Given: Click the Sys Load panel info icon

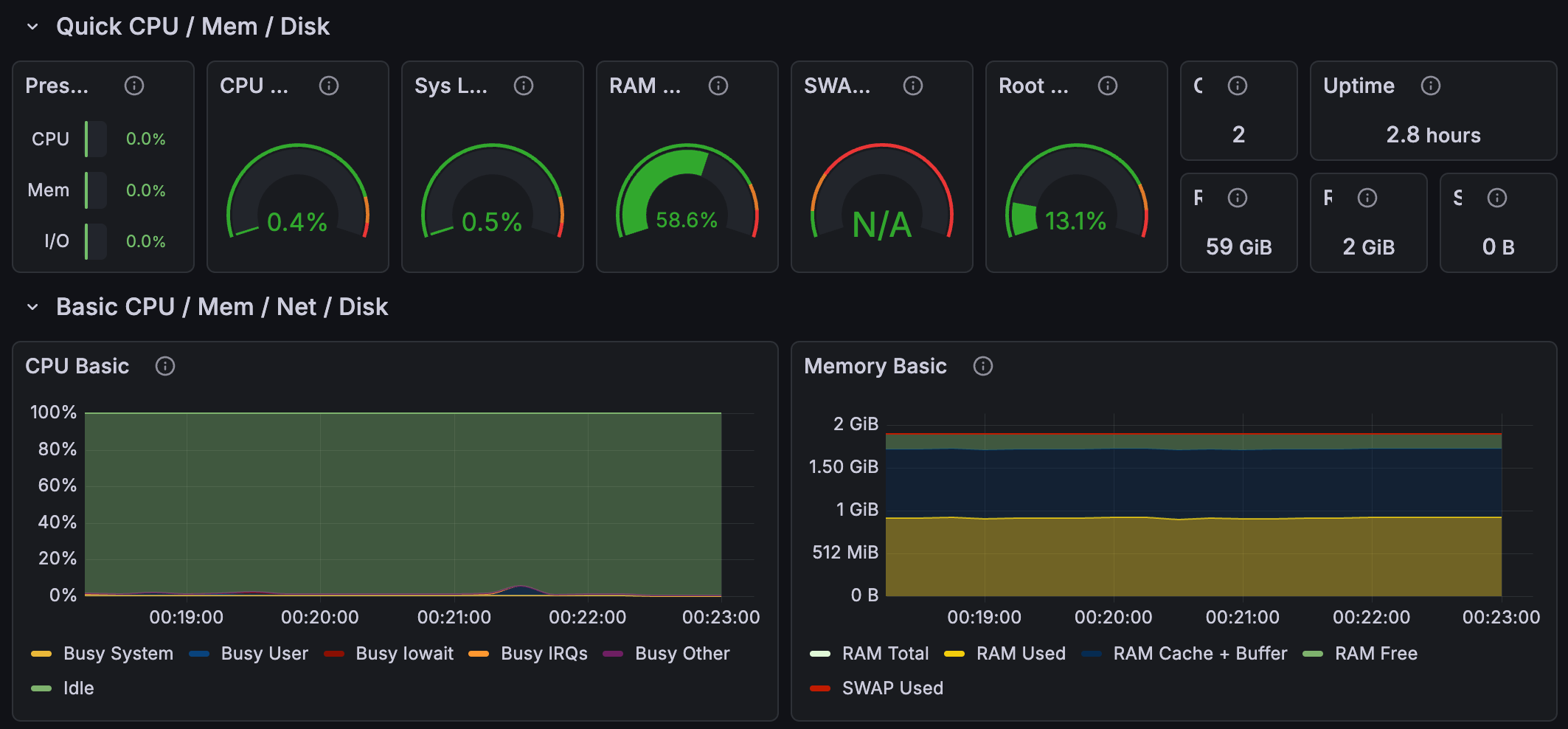Looking at the screenshot, I should point(524,86).
